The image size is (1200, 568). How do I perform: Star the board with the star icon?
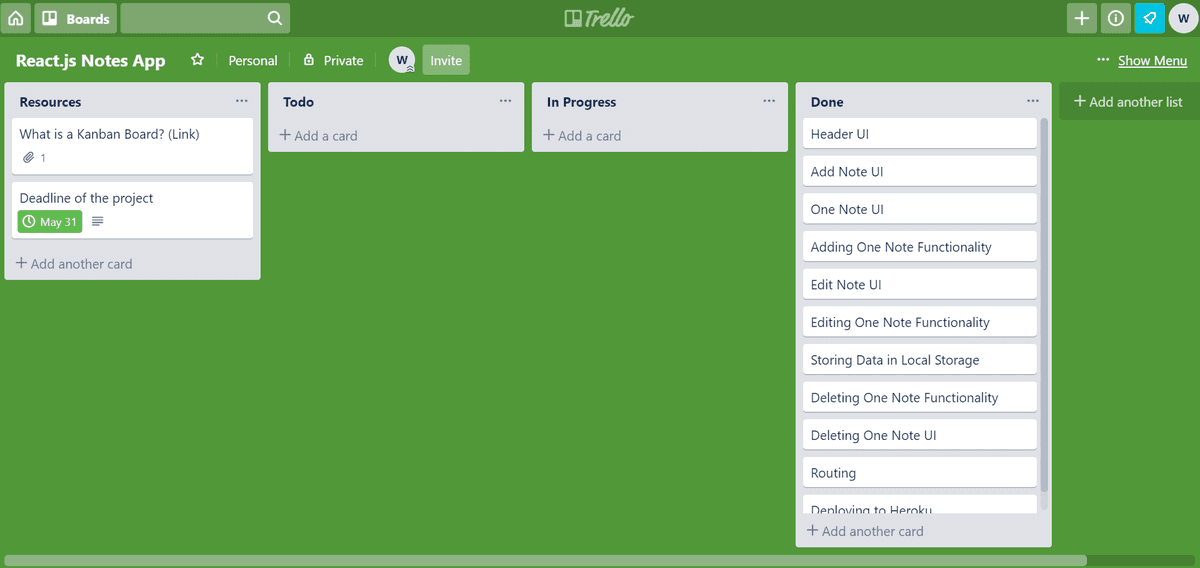198,60
